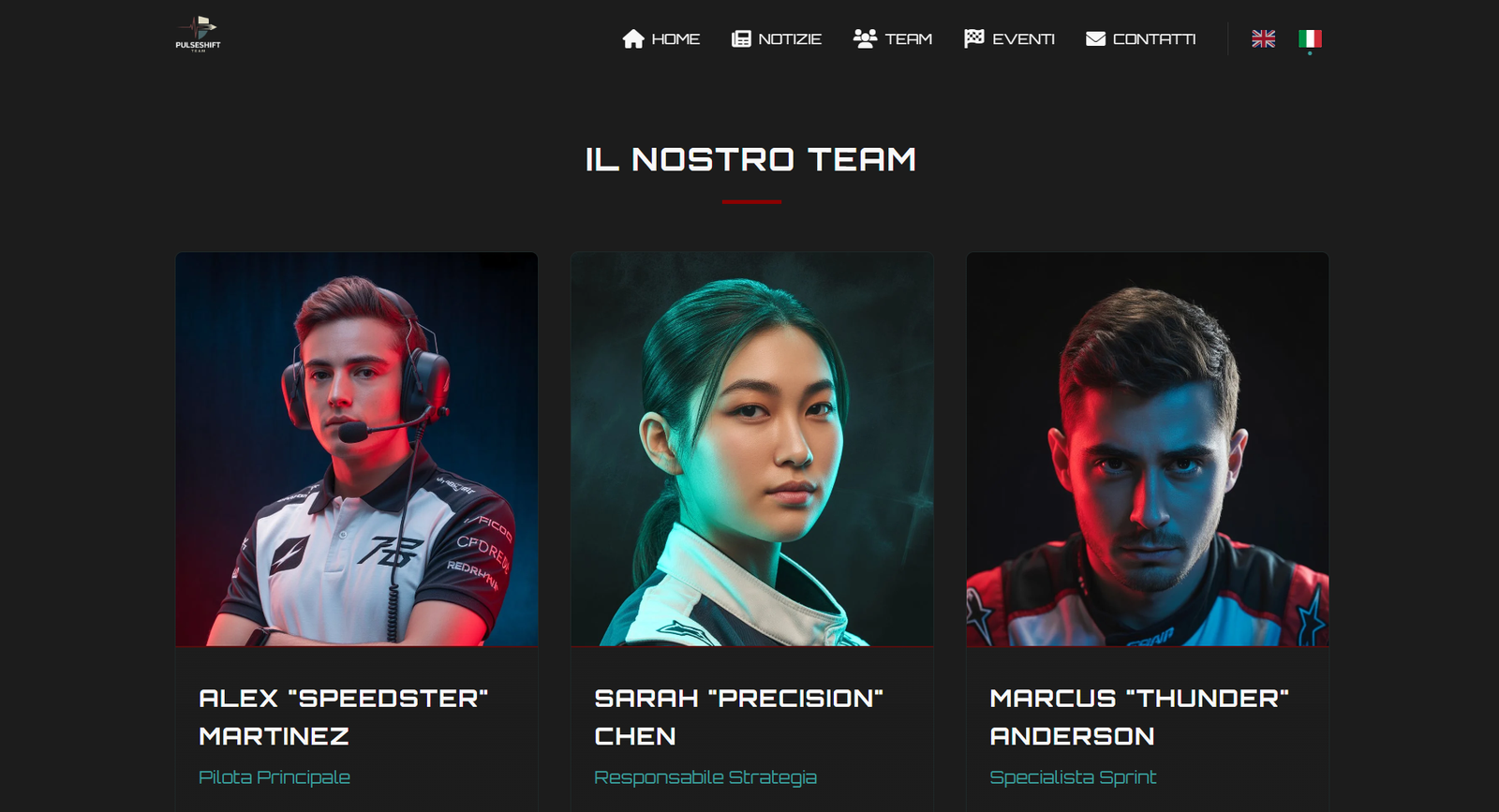Go to the Notizie page
The image size is (1499, 812).
tap(777, 38)
